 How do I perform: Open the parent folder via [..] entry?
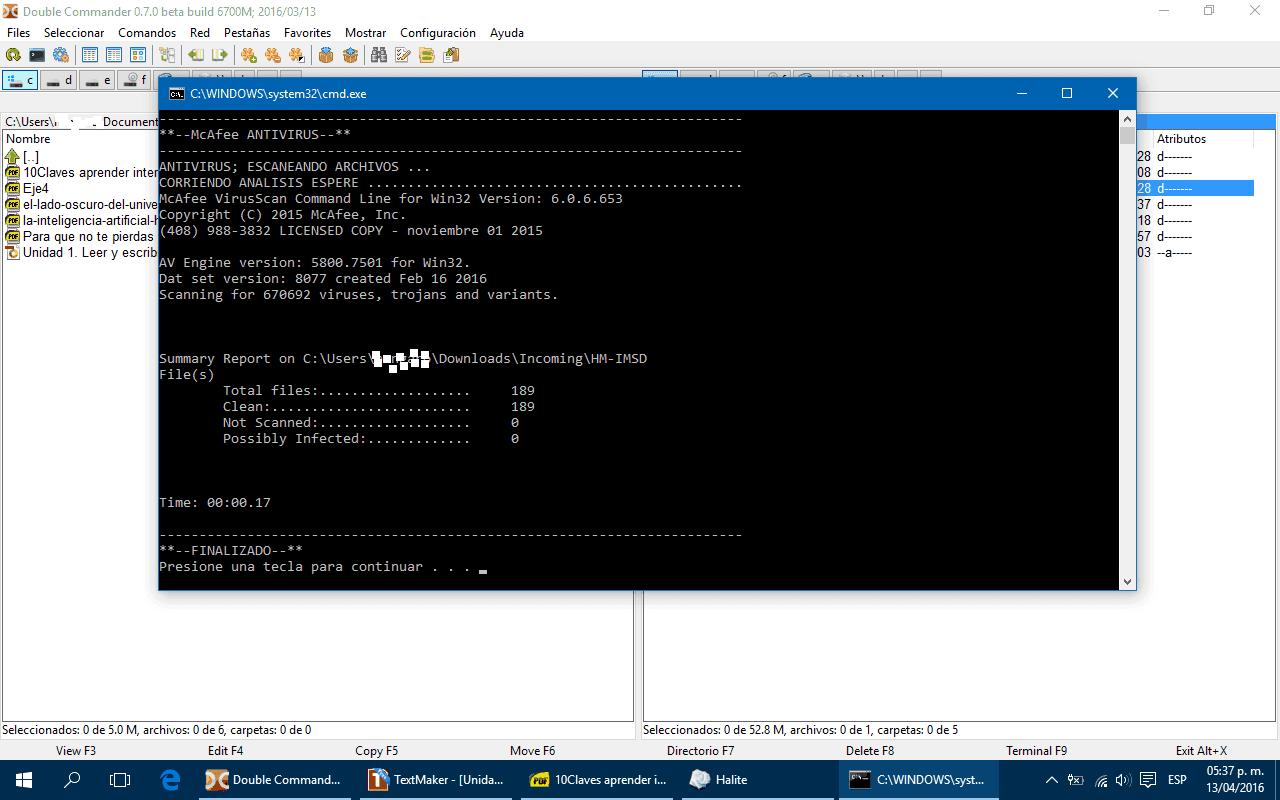coord(30,156)
